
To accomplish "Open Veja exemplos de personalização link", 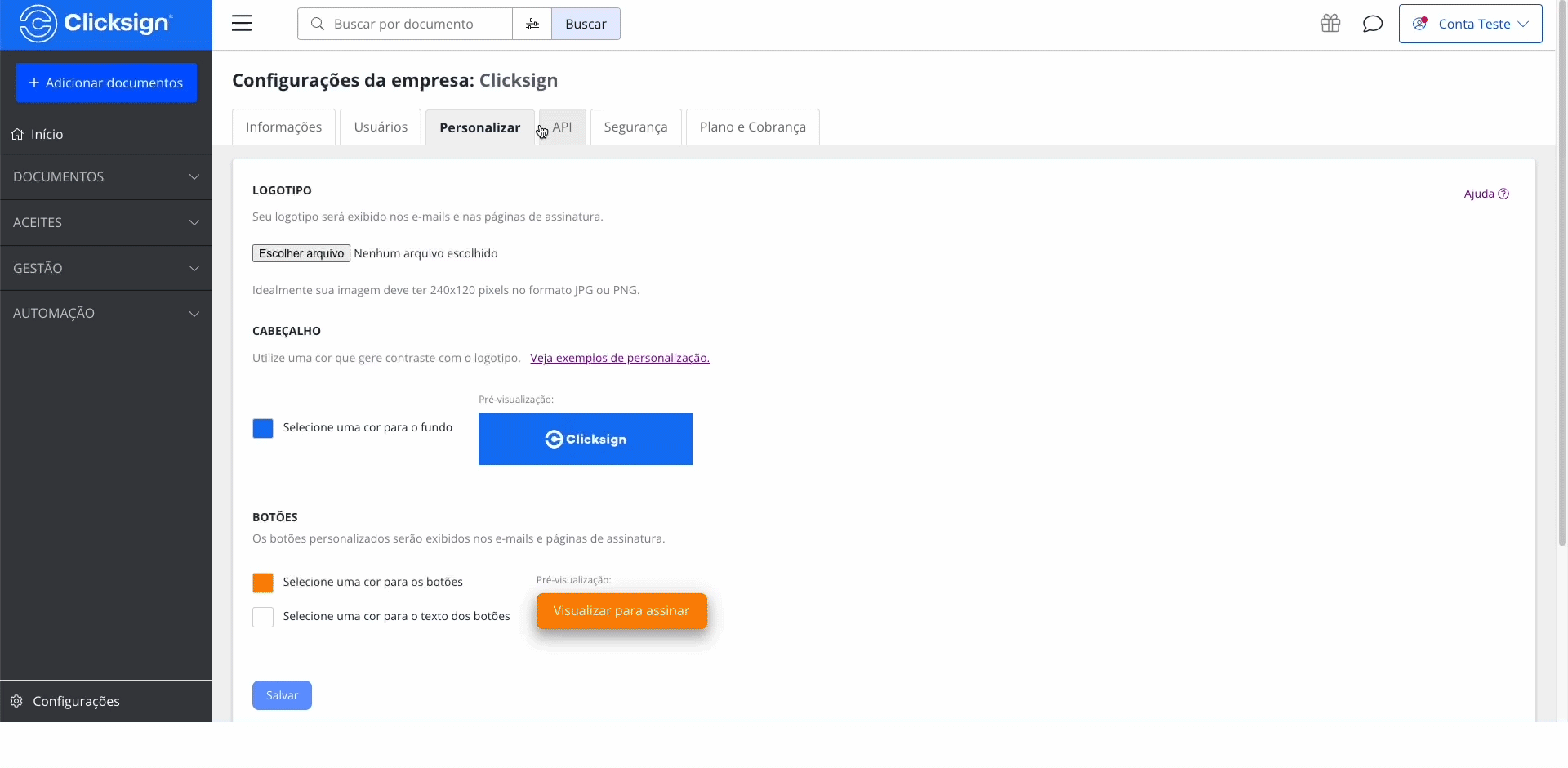I will tap(620, 358).
